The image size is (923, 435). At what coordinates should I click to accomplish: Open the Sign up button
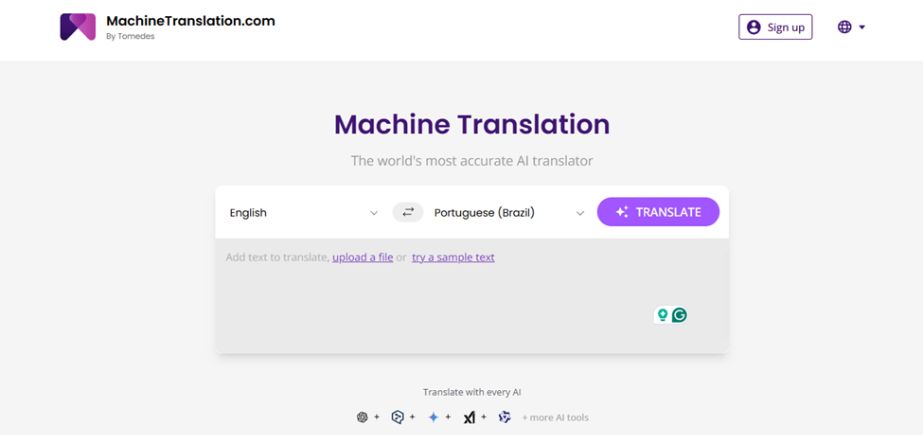[775, 27]
